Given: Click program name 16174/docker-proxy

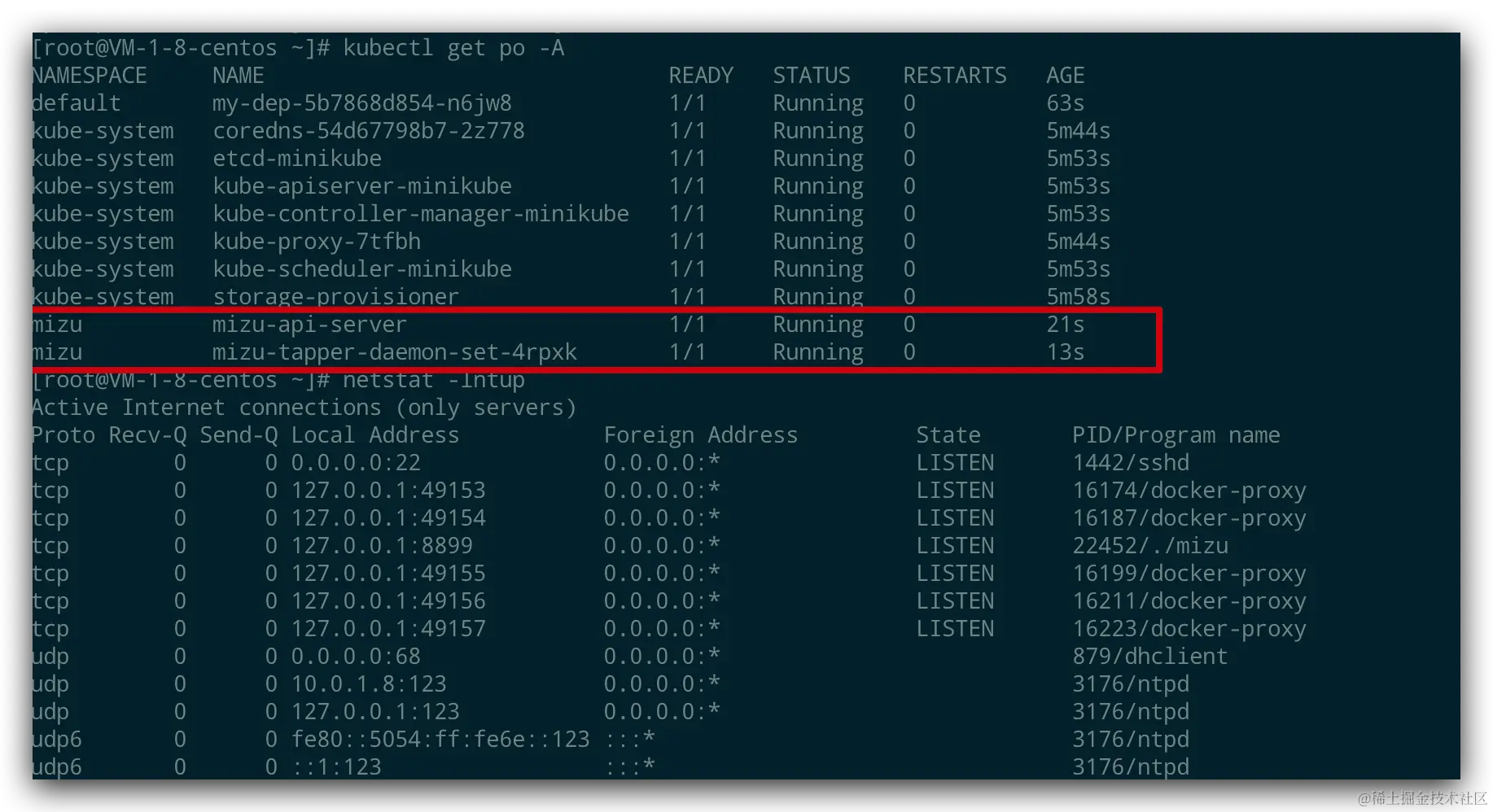Looking at the screenshot, I should click(1189, 491).
